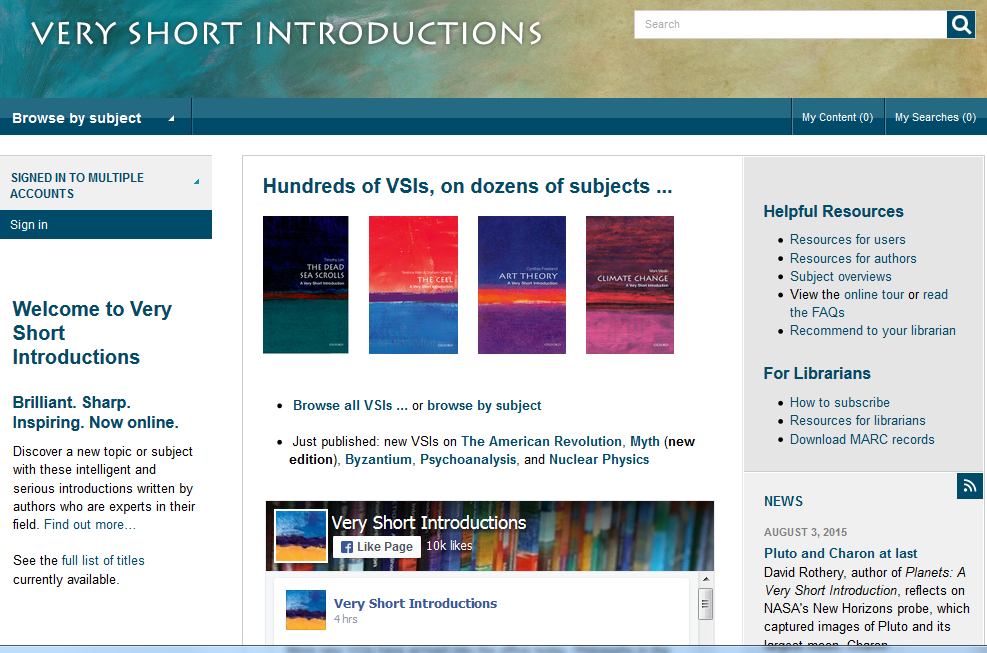This screenshot has height=653, width=987.
Task: Click into the Search text field
Action: pyautogui.click(x=791, y=25)
